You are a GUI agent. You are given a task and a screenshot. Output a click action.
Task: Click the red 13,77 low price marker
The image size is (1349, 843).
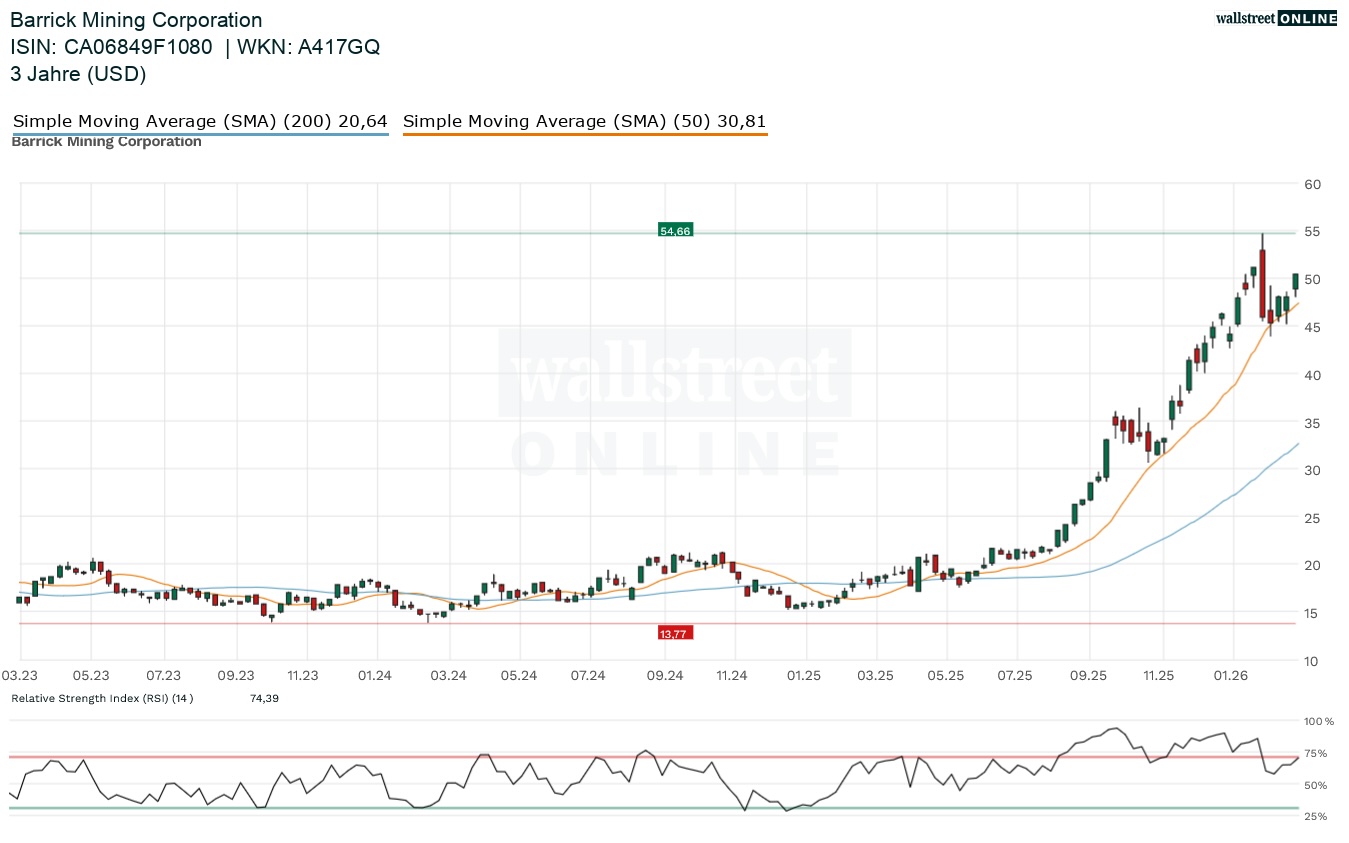(675, 633)
